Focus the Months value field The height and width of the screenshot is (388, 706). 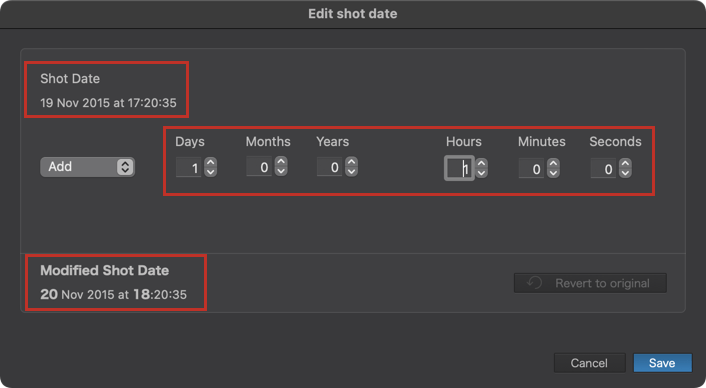tap(259, 167)
